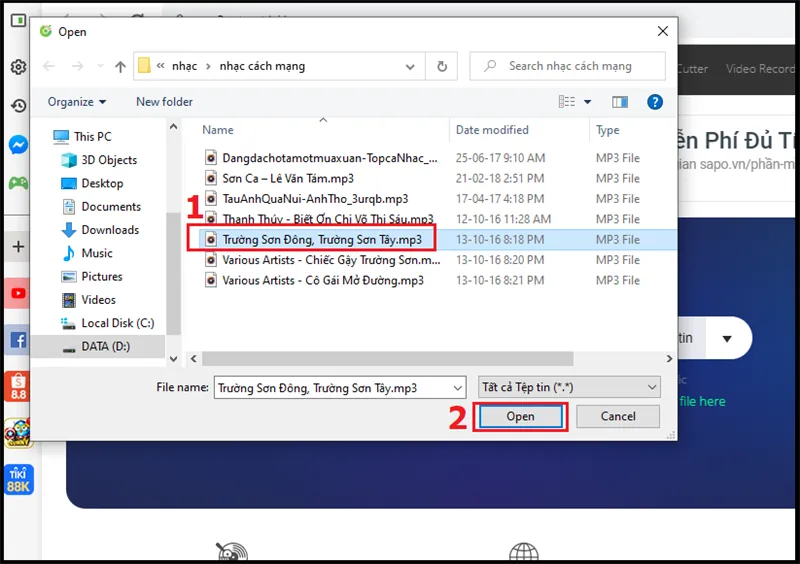Viewport: 800px width, 564px height.
Task: Click nhạc in the address path
Action: pyautogui.click(x=185, y=66)
